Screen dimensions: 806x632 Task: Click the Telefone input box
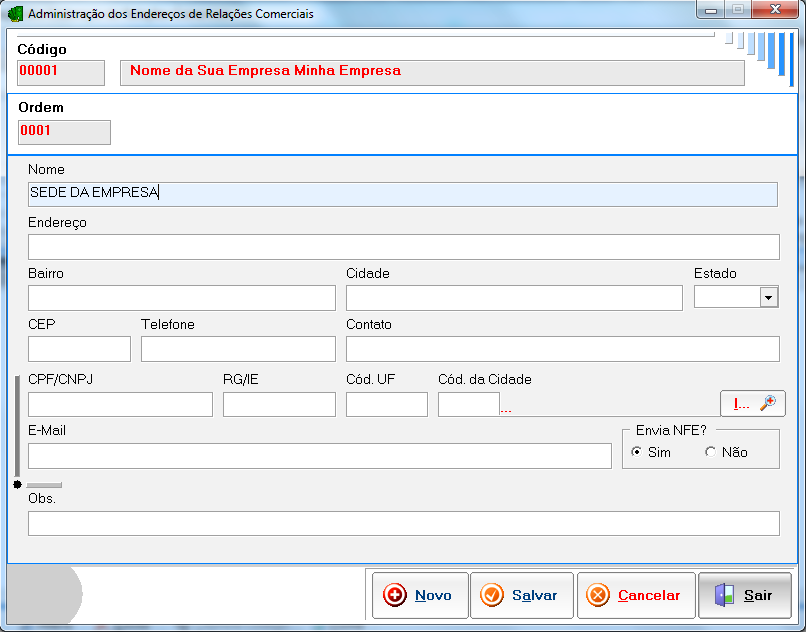[237, 349]
